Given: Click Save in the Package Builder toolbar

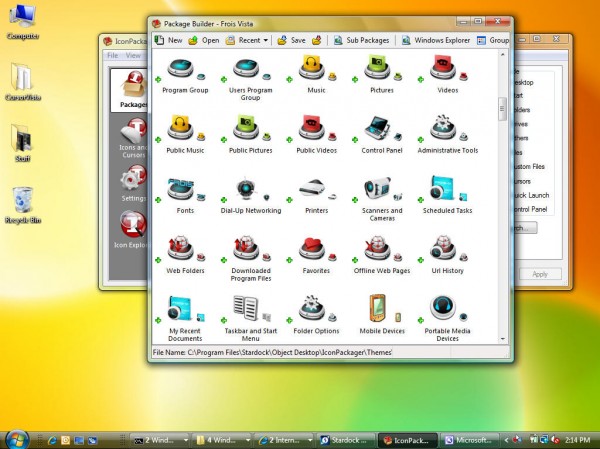Looking at the screenshot, I should coord(291,40).
